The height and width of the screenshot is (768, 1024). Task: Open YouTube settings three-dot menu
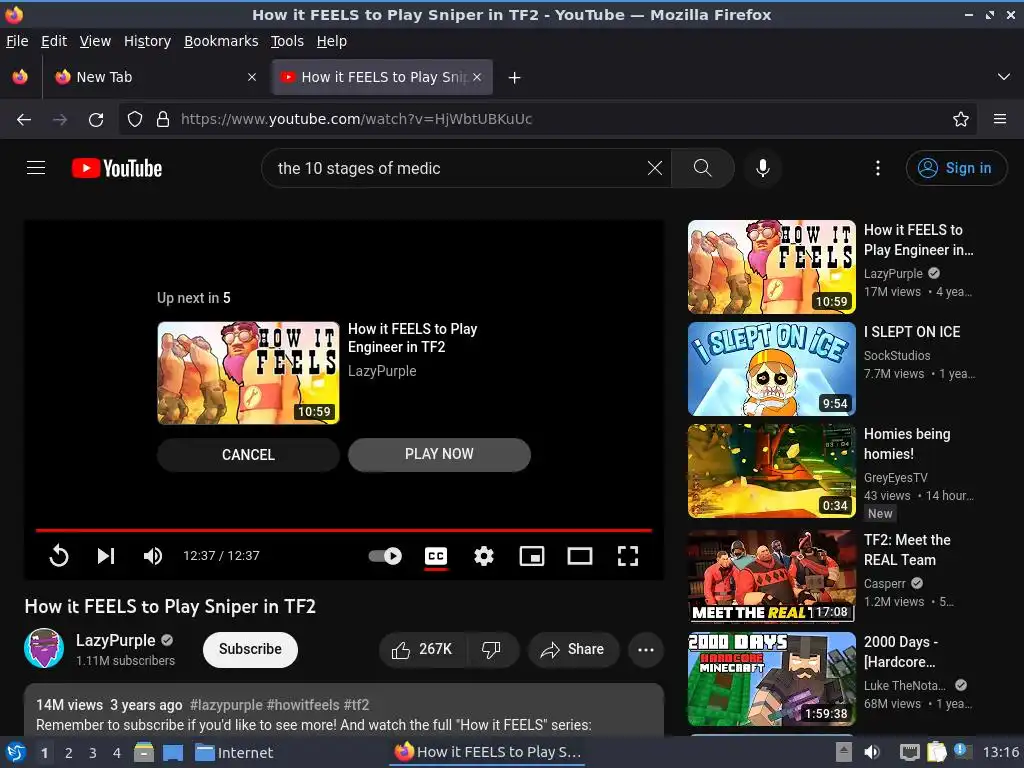878,168
